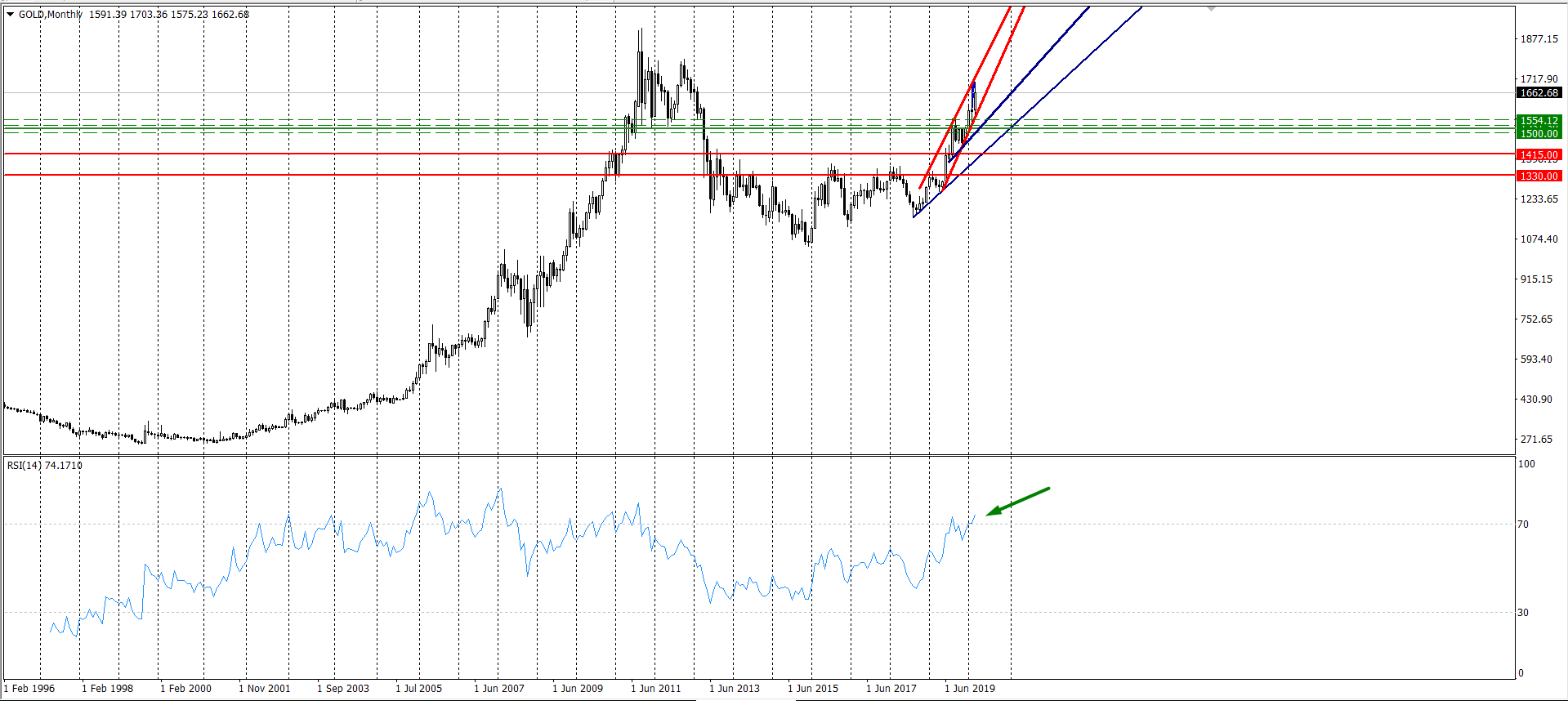Click the 1 Feb 1996 date label
The height and width of the screenshot is (701, 1568).
(x=29, y=689)
